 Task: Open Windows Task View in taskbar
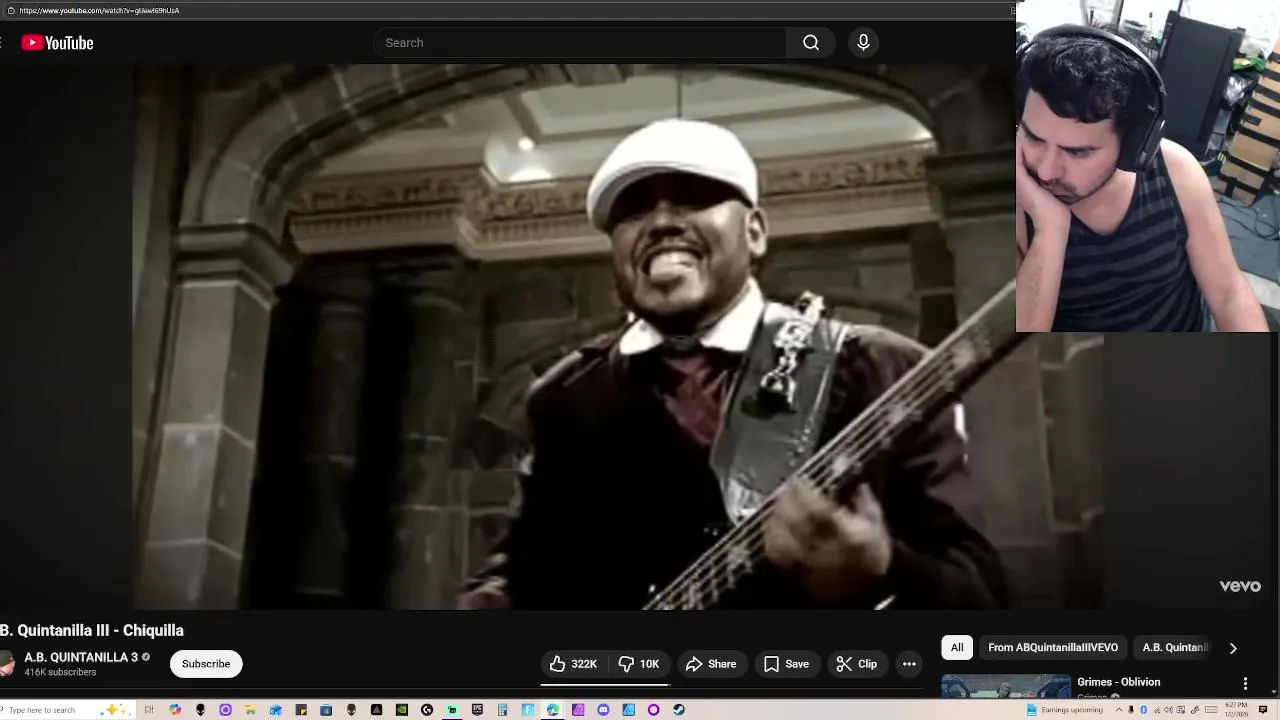[149, 710]
